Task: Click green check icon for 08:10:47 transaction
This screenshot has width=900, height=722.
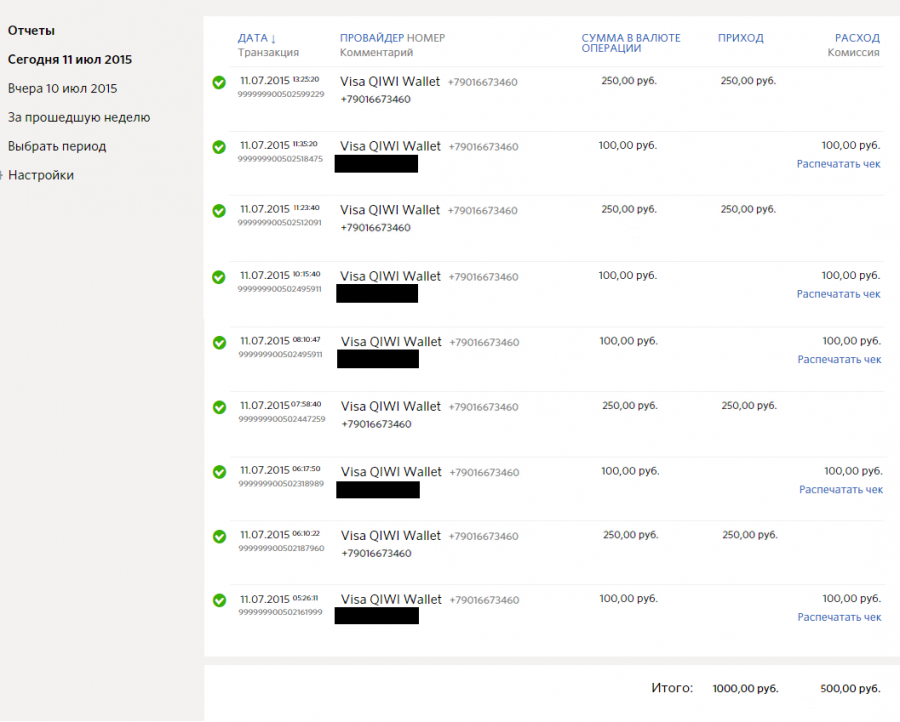Action: [219, 342]
